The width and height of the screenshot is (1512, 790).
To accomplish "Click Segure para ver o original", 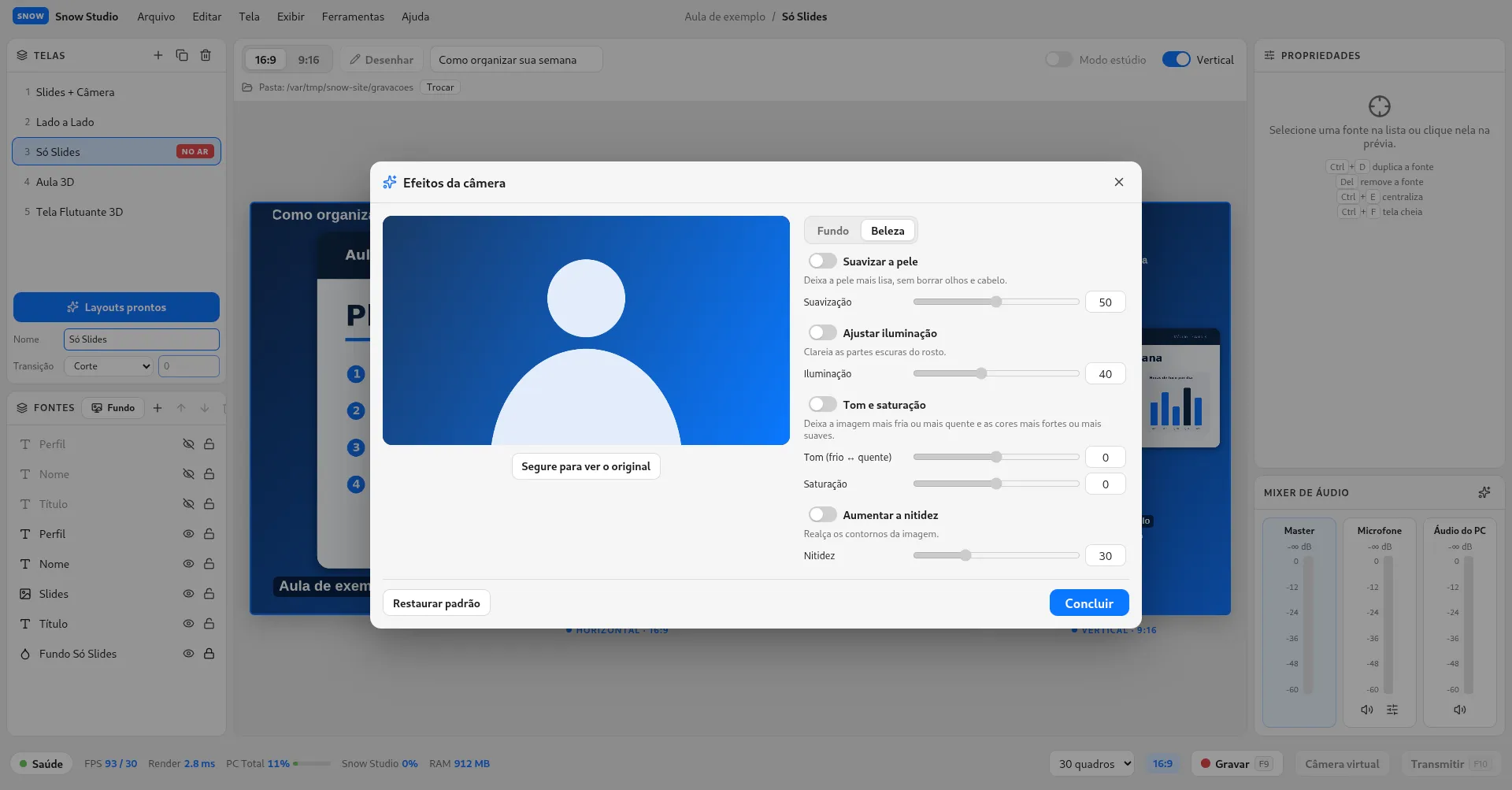I will point(586,466).
